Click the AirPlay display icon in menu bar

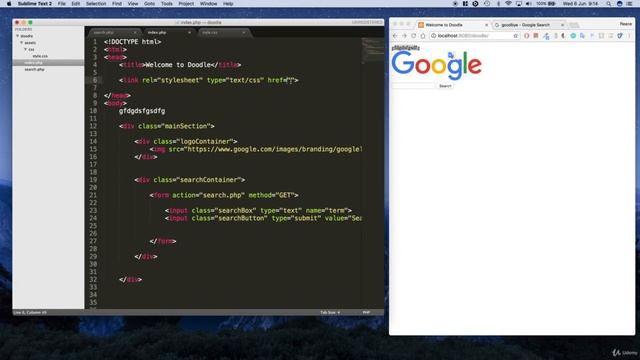tap(518, 4)
